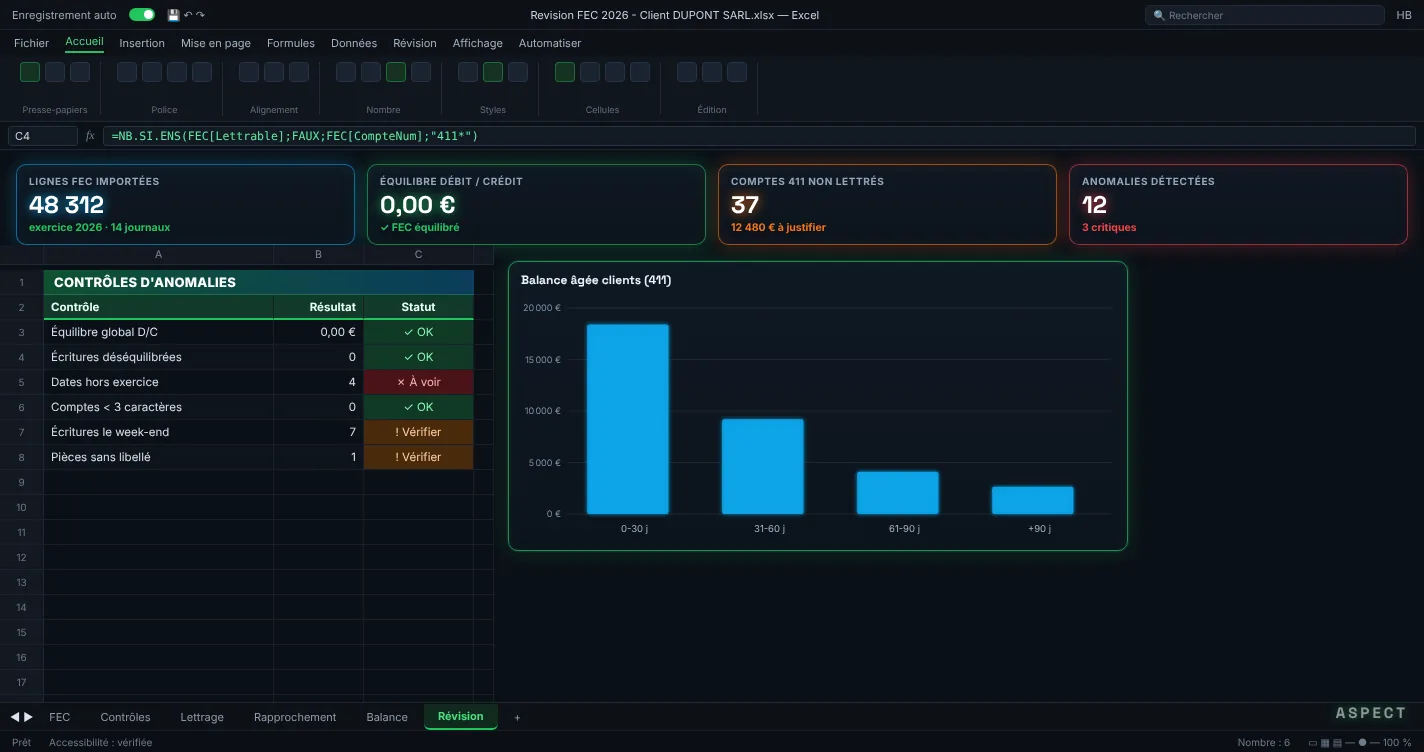
Task: Open the Fichier menu
Action: (31, 43)
